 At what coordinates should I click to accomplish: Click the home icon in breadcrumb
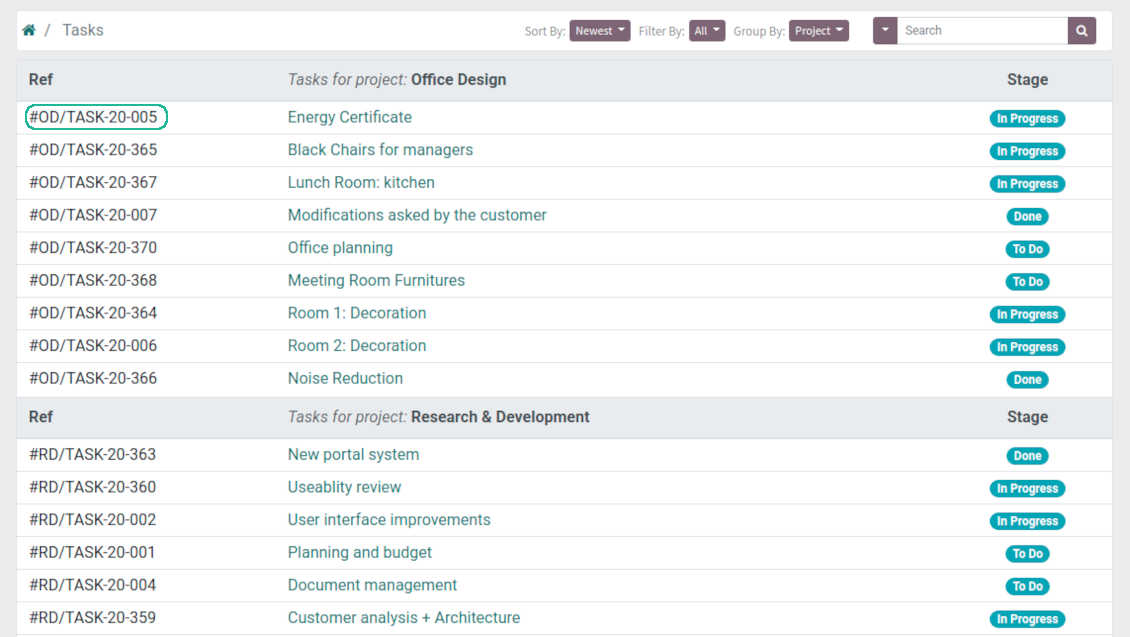pyautogui.click(x=29, y=31)
